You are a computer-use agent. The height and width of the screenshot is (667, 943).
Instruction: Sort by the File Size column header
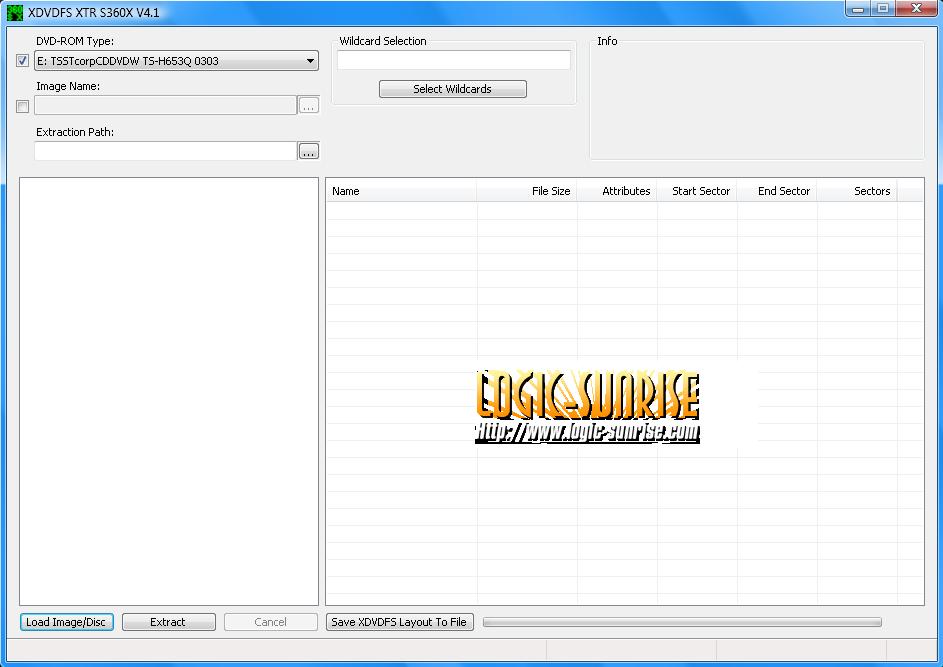point(527,191)
